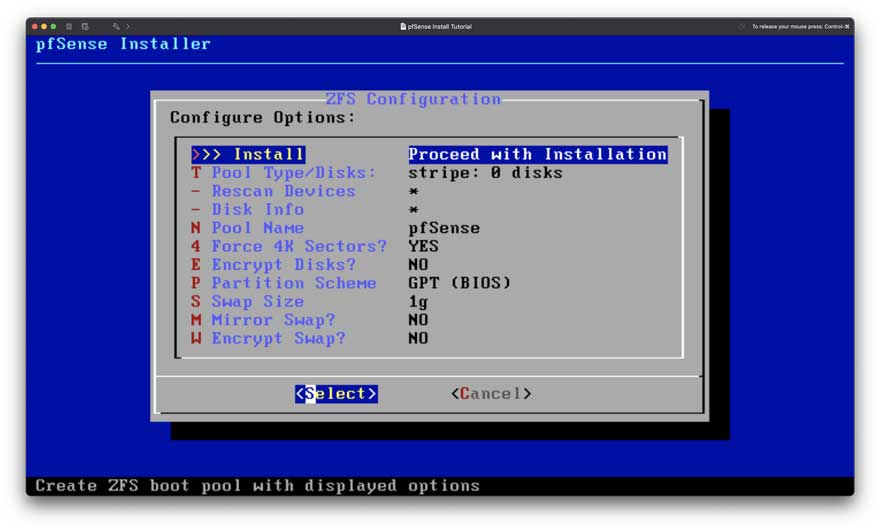880x530 pixels.
Task: Minimize the VM window with the yellow button
Action: (x=44, y=26)
